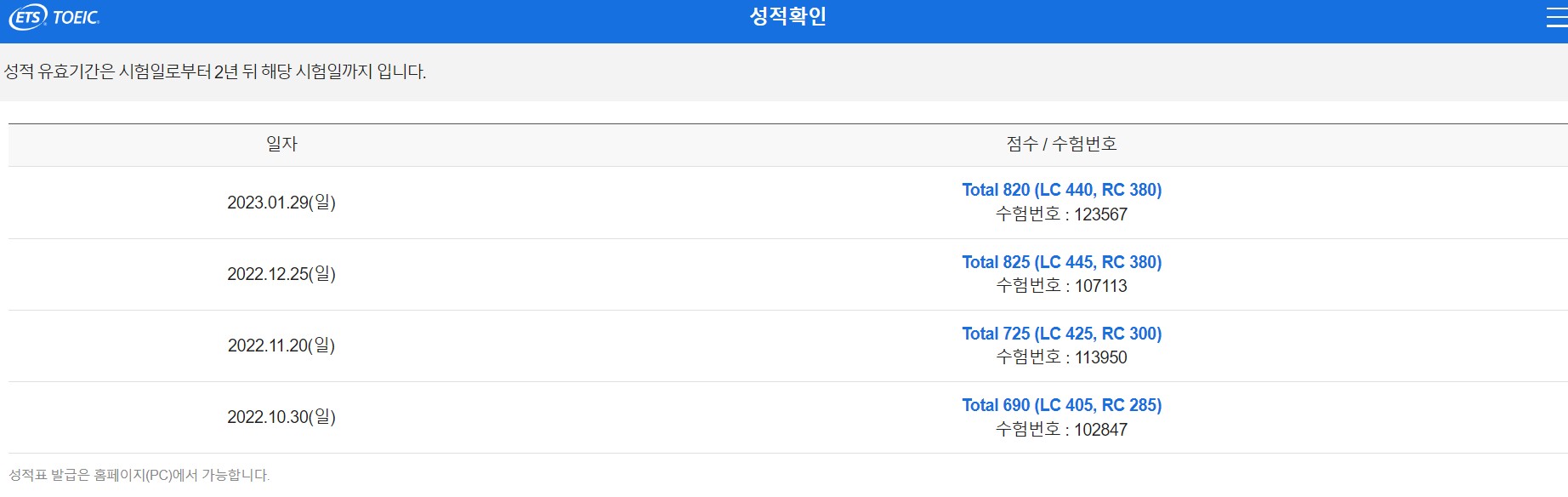Click the 점수 / 수험번호 column header
Screen dimensions: 1568x497
pyautogui.click(x=1061, y=144)
